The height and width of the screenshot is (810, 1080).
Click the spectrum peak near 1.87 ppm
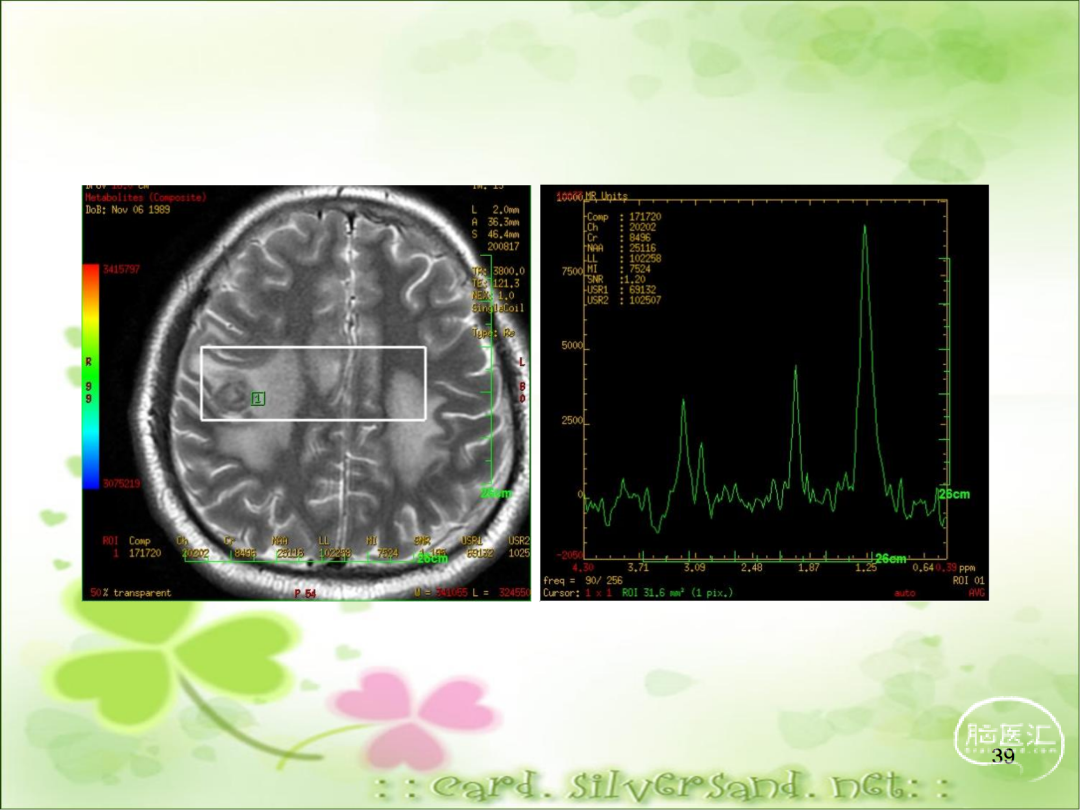tap(796, 369)
